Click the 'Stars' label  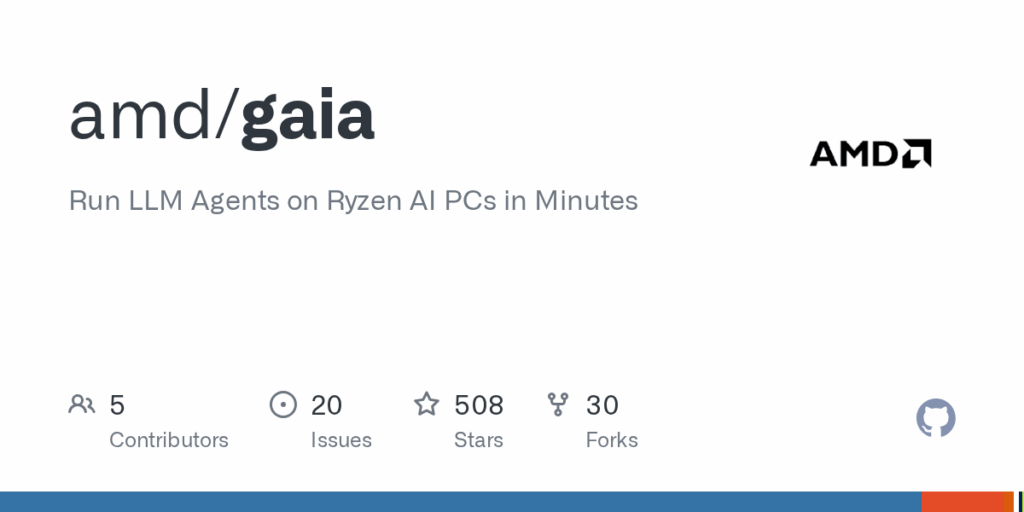pyautogui.click(x=479, y=440)
